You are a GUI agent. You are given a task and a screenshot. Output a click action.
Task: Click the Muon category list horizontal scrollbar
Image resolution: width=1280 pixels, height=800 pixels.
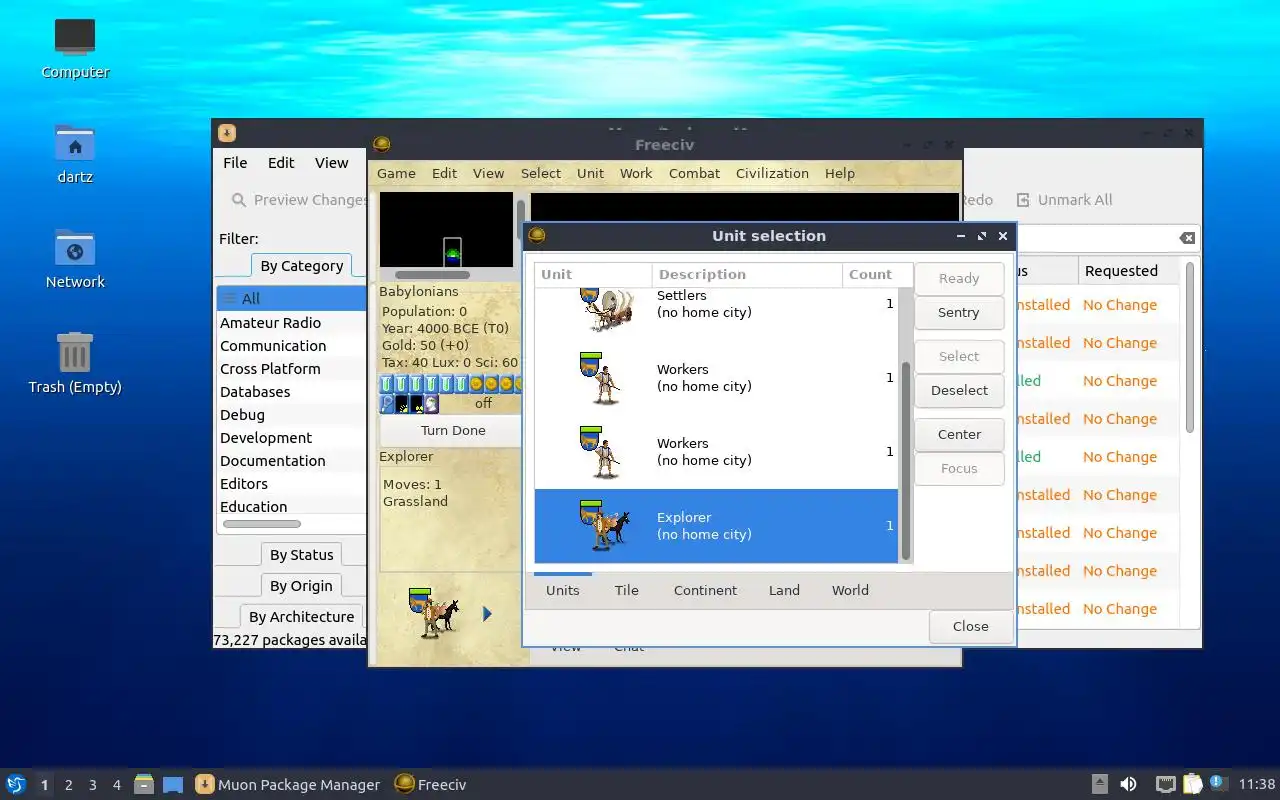tap(262, 524)
